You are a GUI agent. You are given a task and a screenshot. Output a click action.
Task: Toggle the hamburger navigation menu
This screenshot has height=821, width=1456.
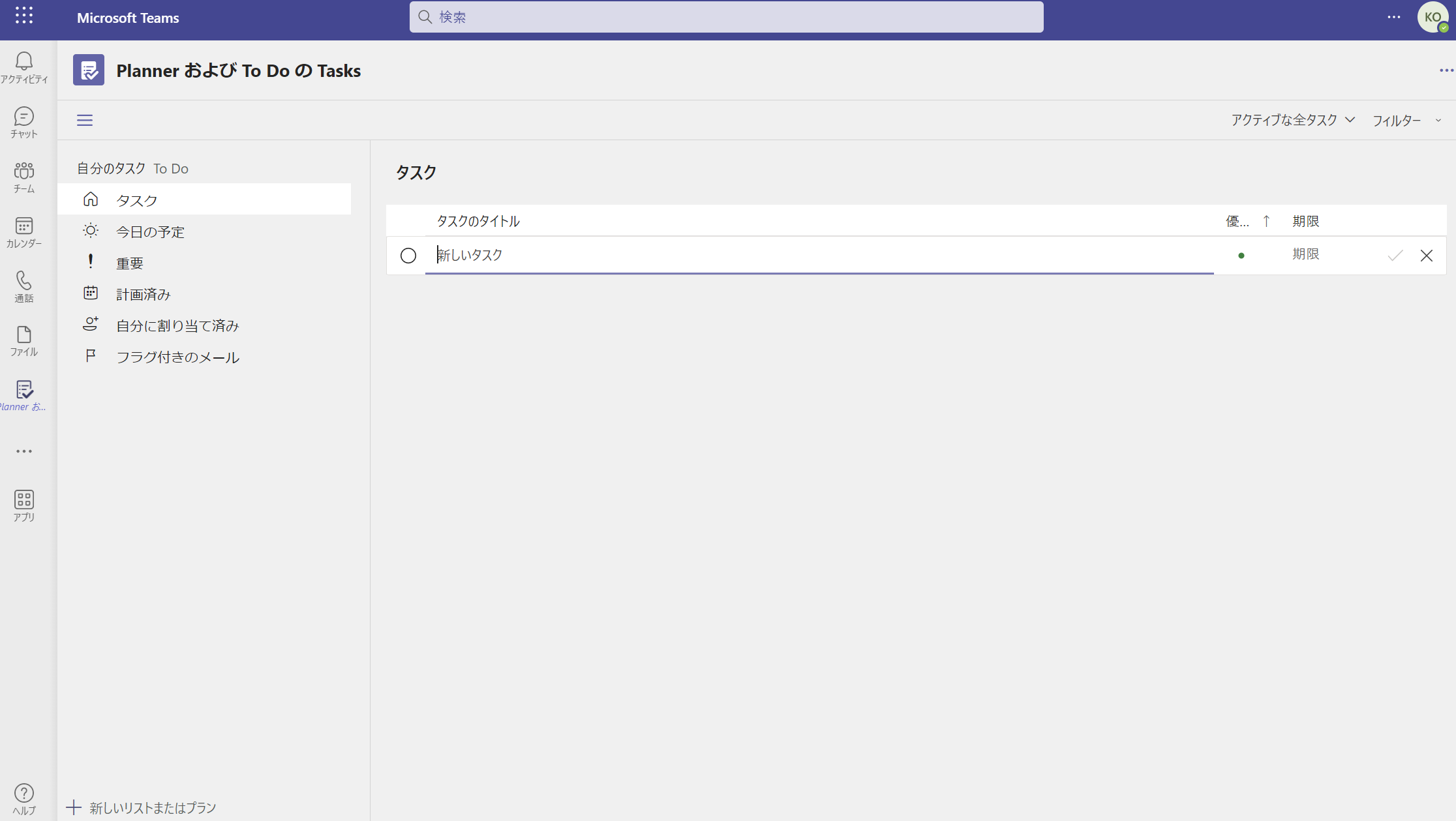coord(85,120)
